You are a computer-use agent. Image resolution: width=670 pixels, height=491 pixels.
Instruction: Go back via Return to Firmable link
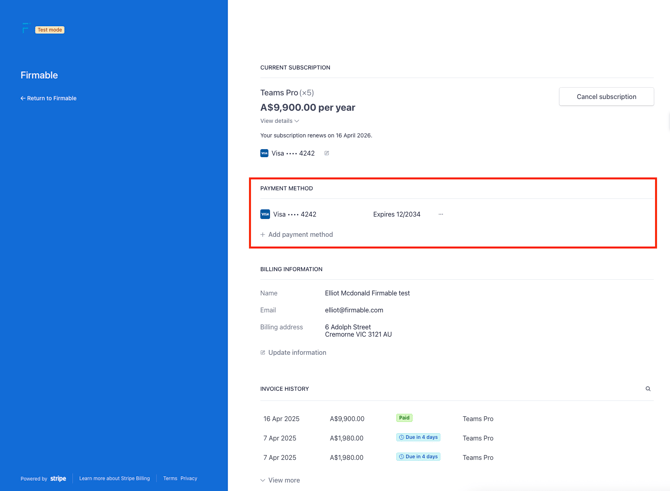click(49, 98)
